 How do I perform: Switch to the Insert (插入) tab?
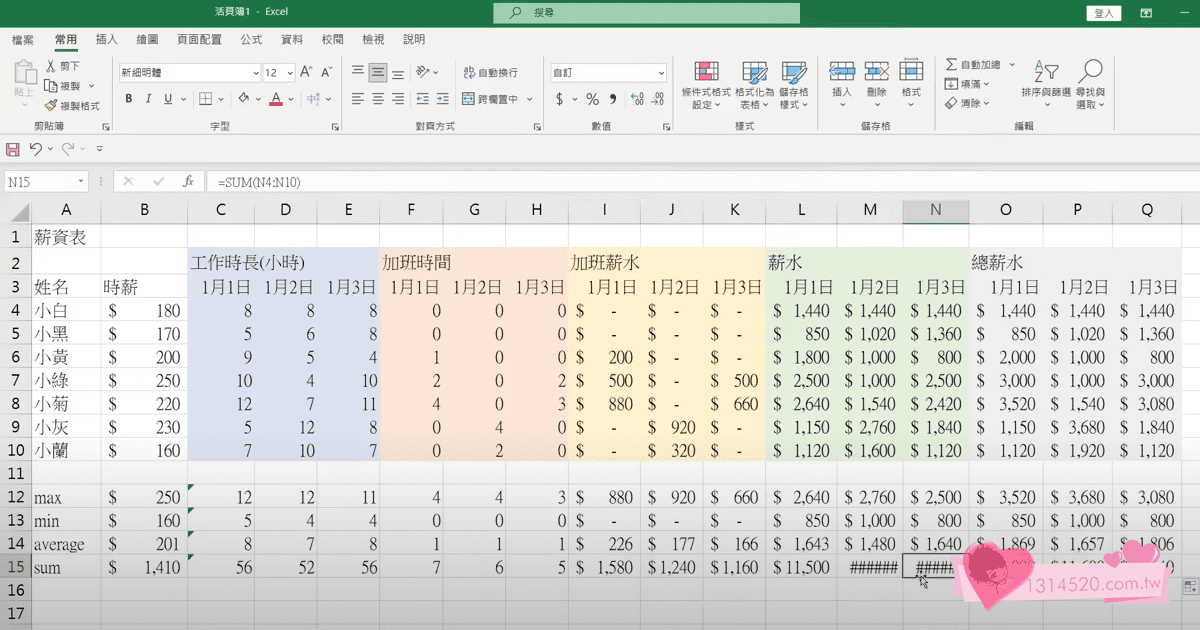[106, 40]
